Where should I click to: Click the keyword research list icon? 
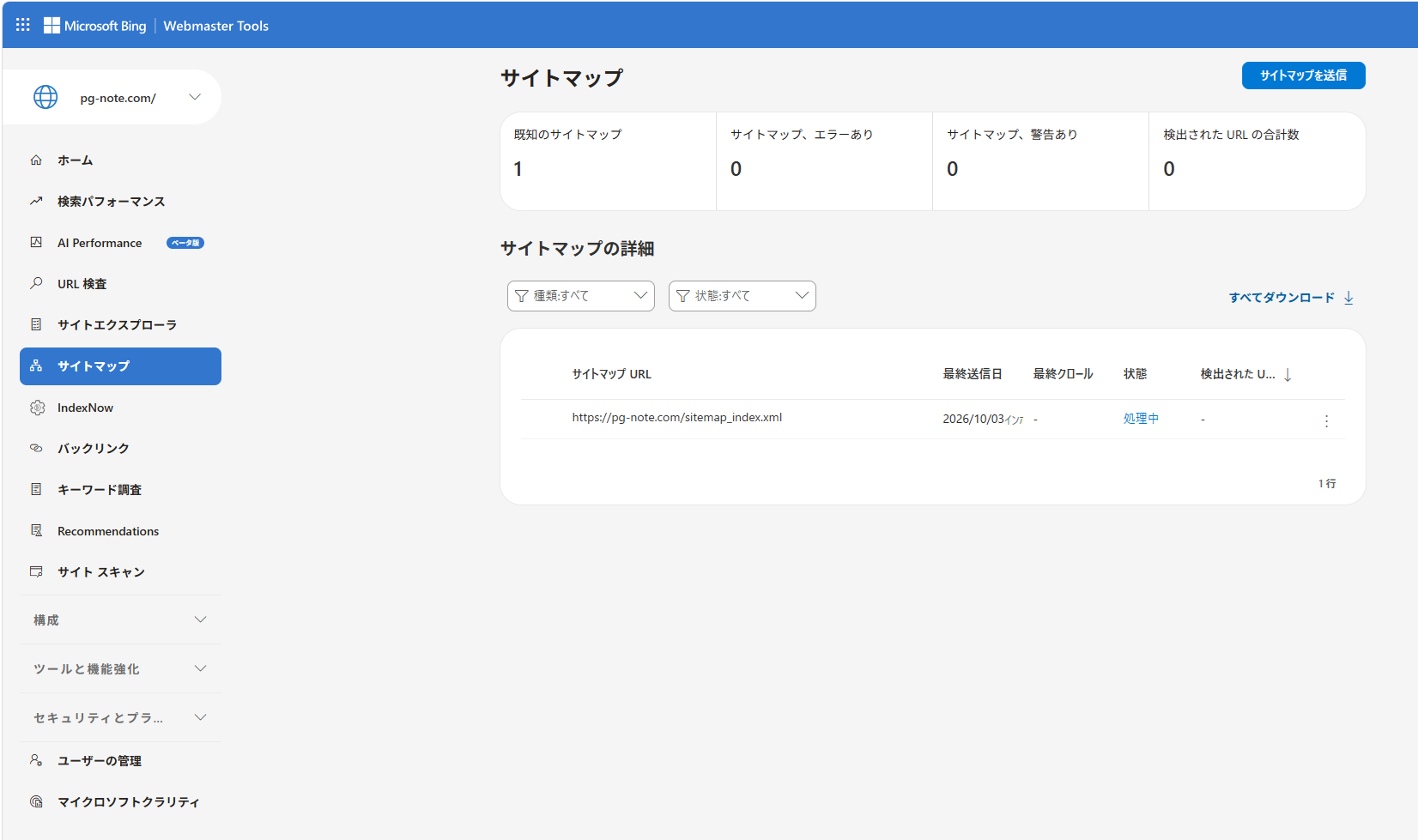(x=36, y=489)
